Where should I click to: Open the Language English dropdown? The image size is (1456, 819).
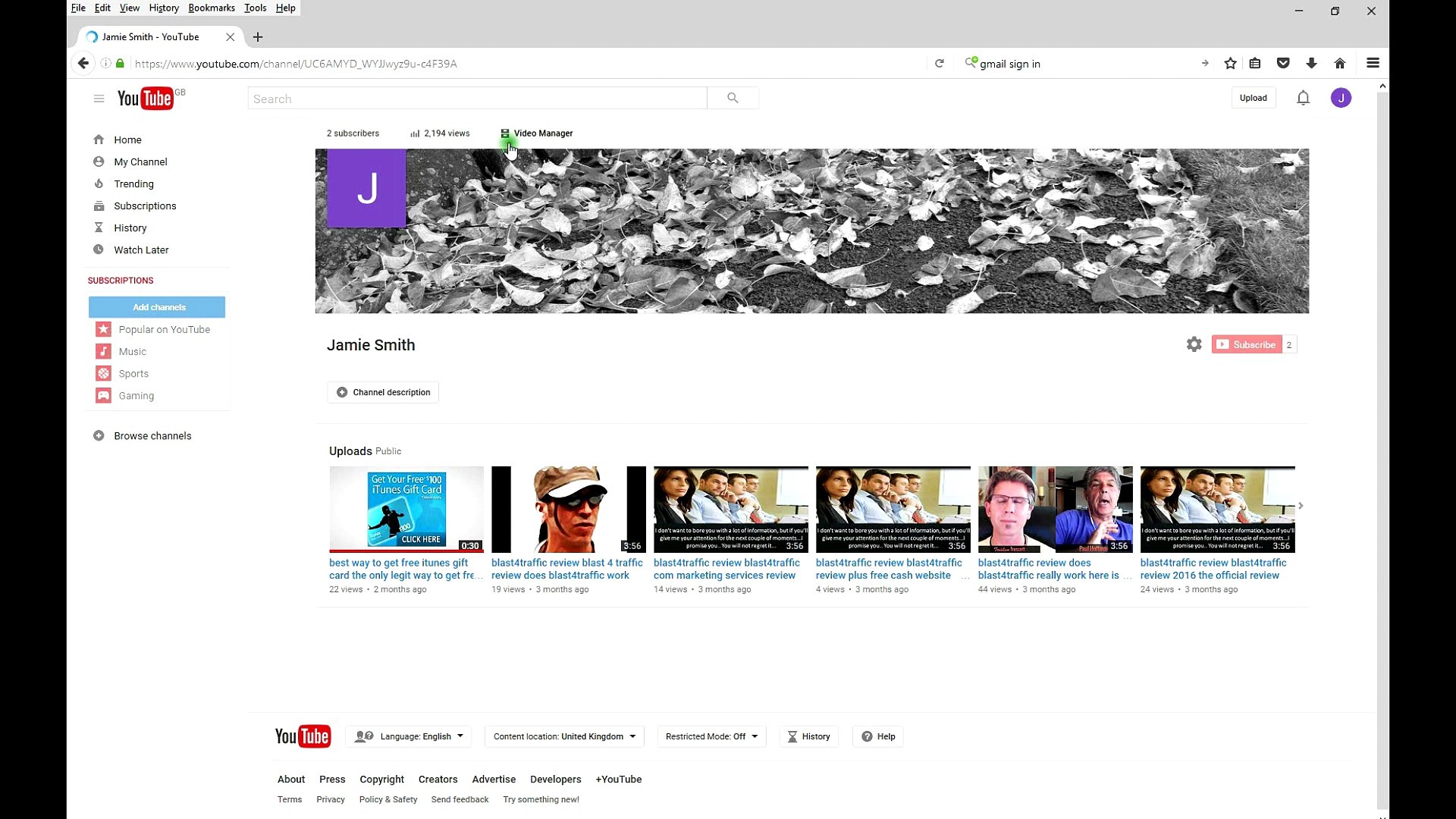click(x=408, y=736)
